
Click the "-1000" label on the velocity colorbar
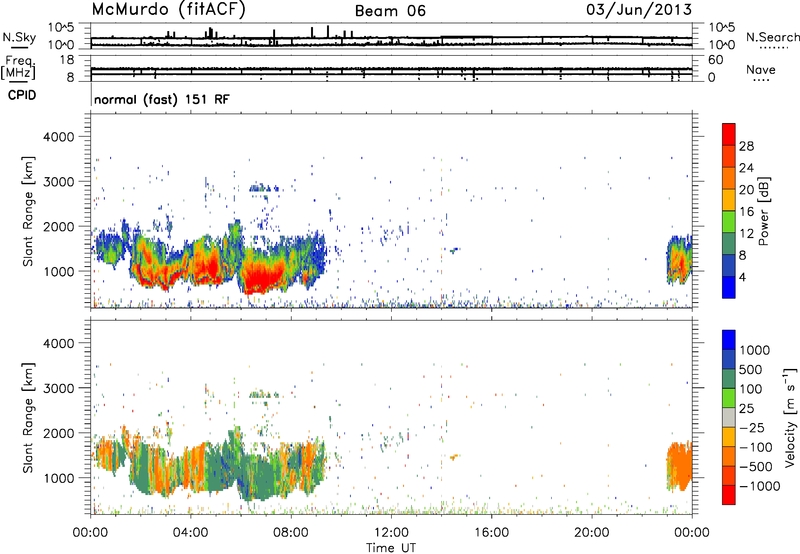click(x=759, y=486)
